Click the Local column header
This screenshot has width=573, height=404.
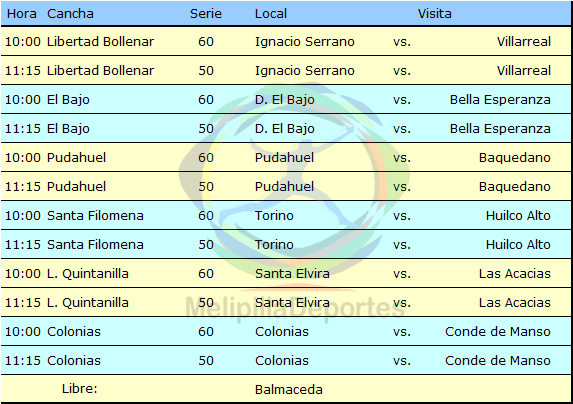pyautogui.click(x=271, y=14)
